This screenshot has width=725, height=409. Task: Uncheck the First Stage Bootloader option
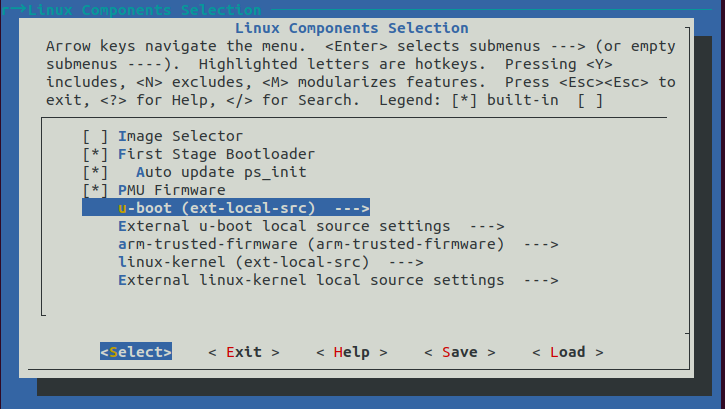pyautogui.click(x=96, y=154)
